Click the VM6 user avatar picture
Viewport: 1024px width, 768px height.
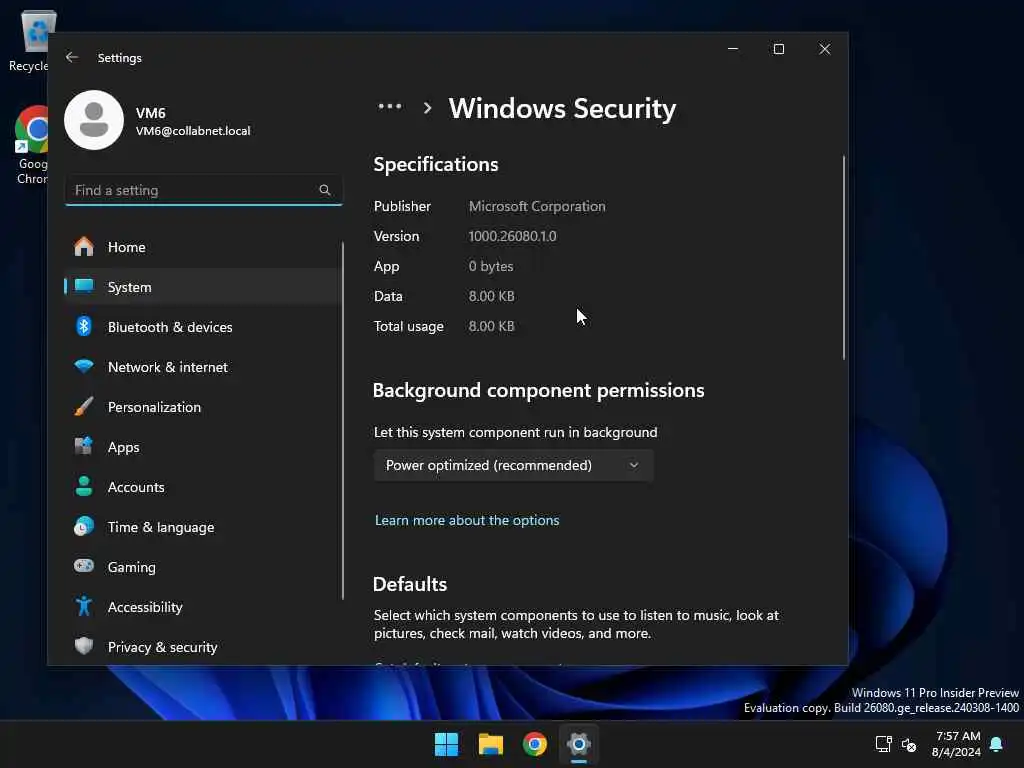click(x=94, y=120)
